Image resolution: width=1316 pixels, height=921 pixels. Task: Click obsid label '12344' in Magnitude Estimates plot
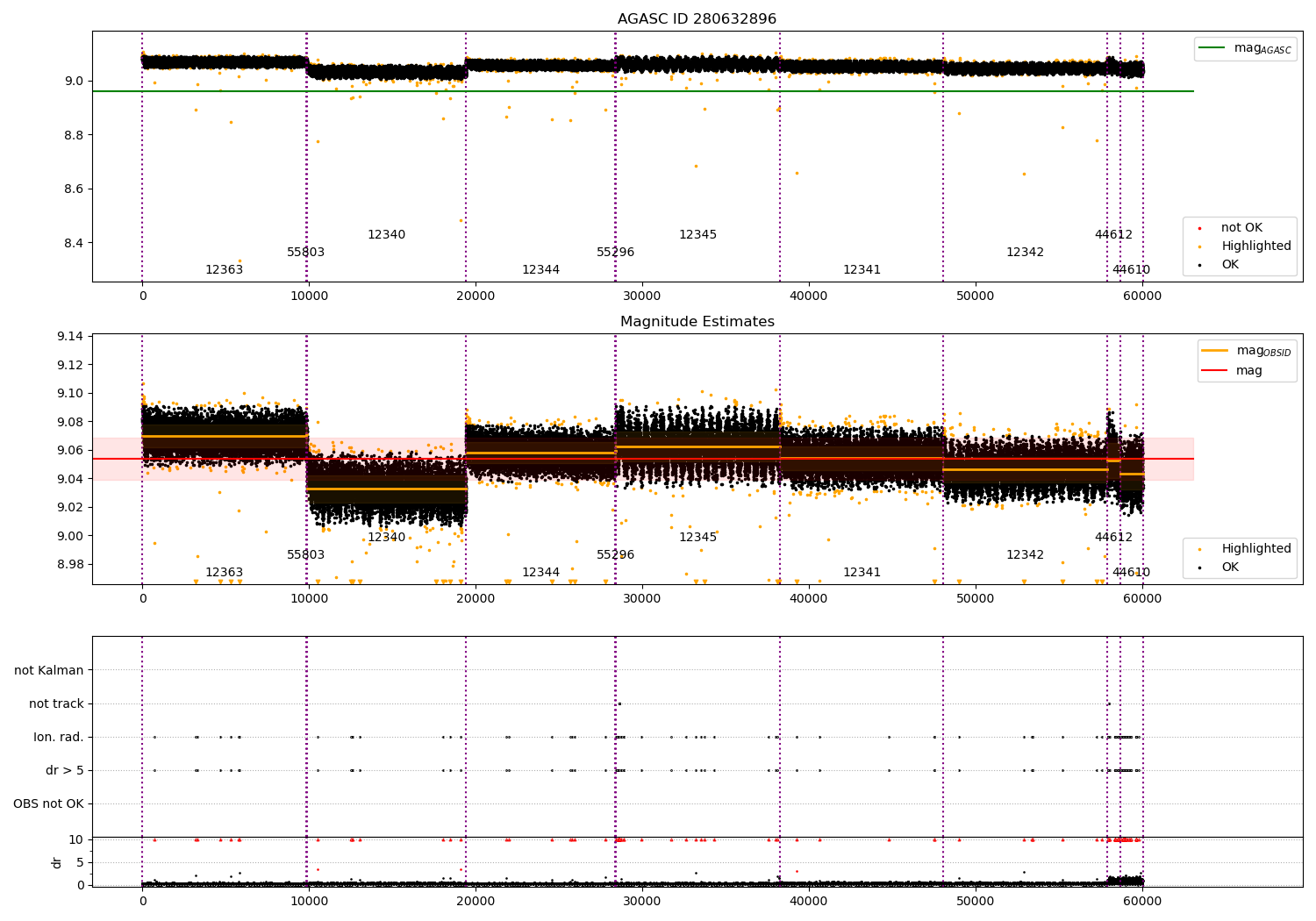(540, 573)
